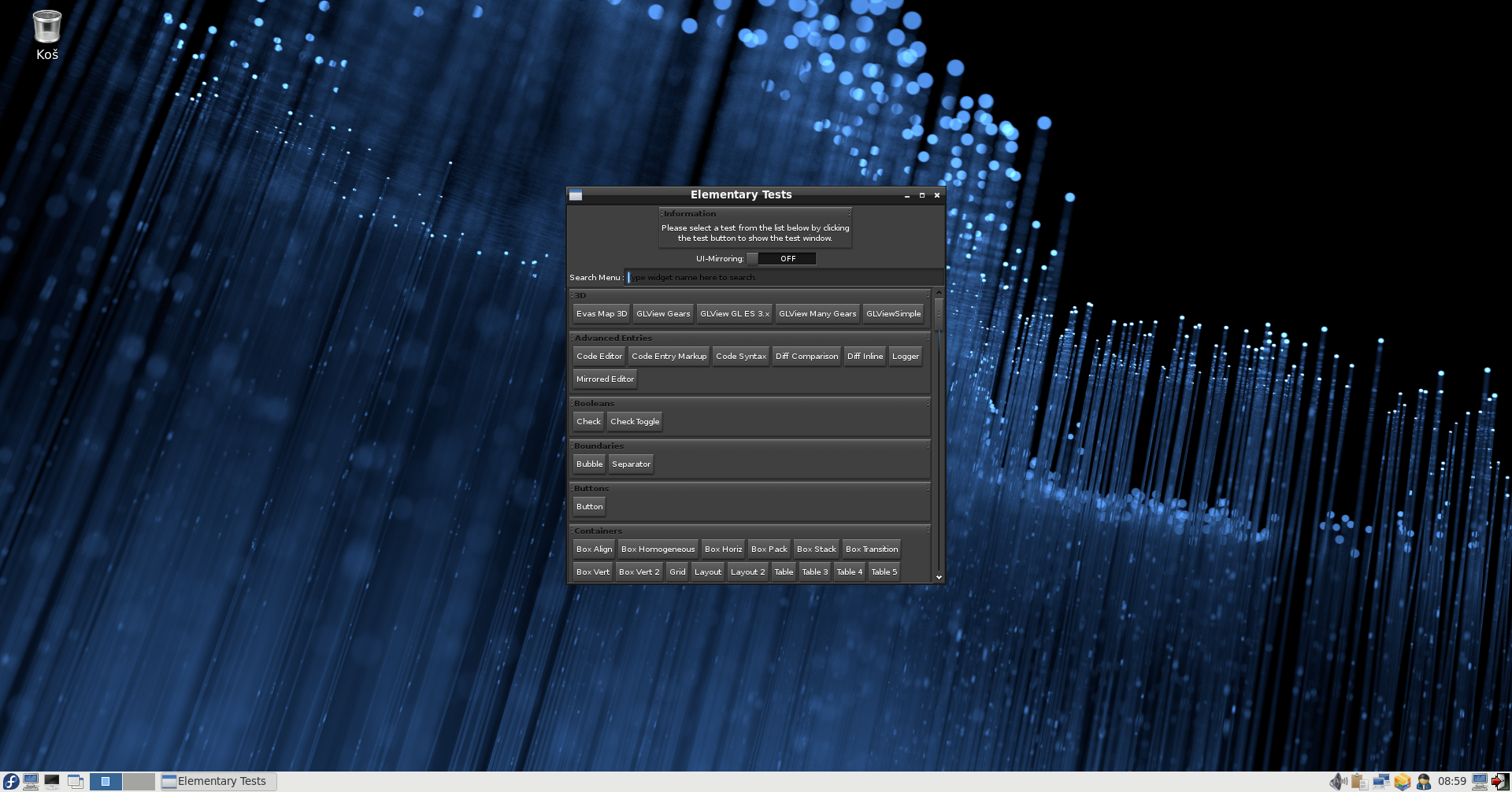
Task: Open the Fedora start menu
Action: click(x=11, y=781)
